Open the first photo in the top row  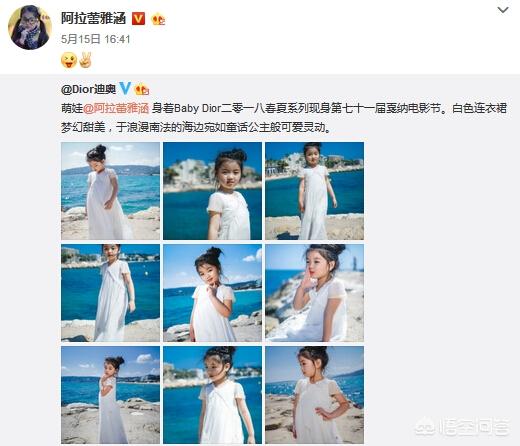110,191
